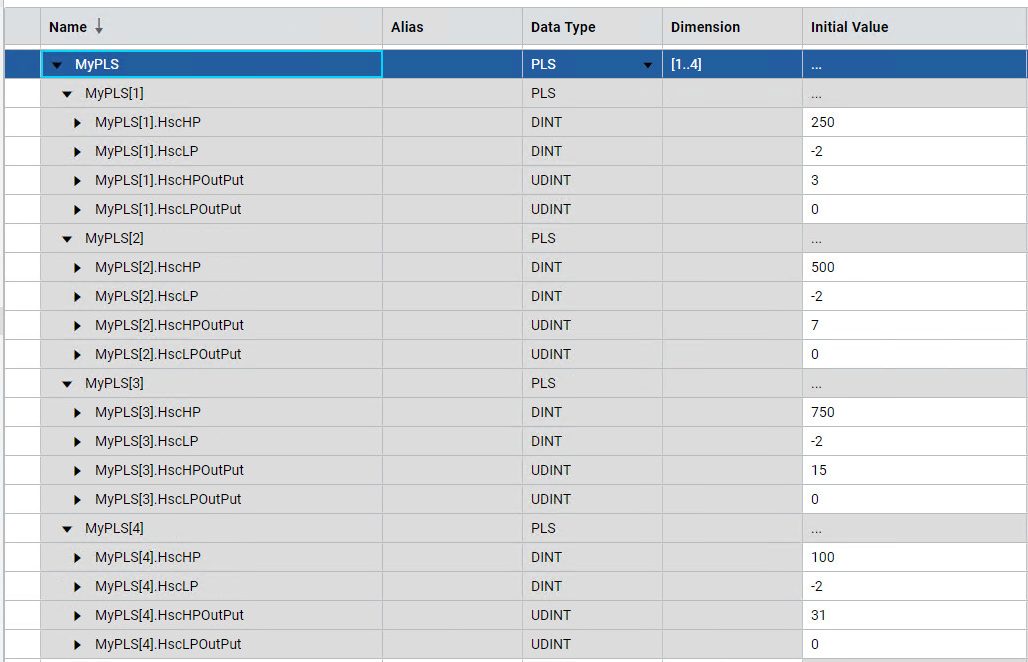Click the Initial Value column header
The image size is (1028, 662).
(849, 27)
